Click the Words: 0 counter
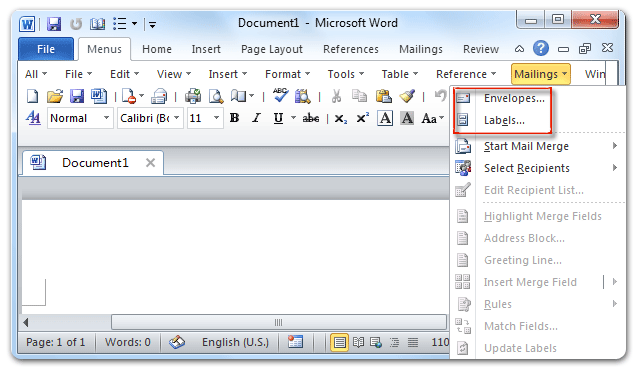 pos(128,342)
